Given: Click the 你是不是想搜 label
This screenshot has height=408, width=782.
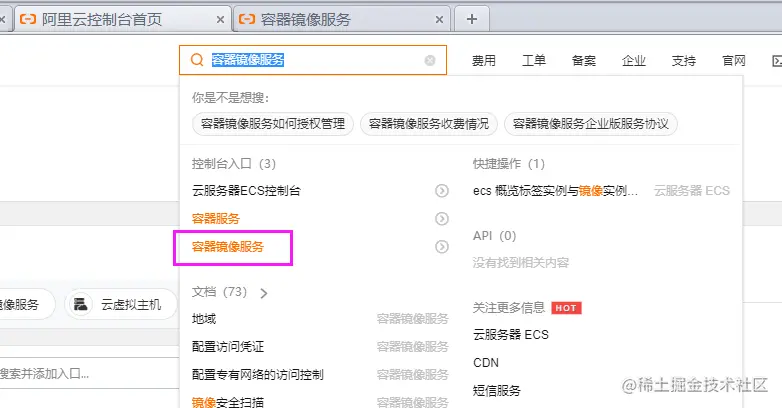Looking at the screenshot, I should click(x=230, y=98).
